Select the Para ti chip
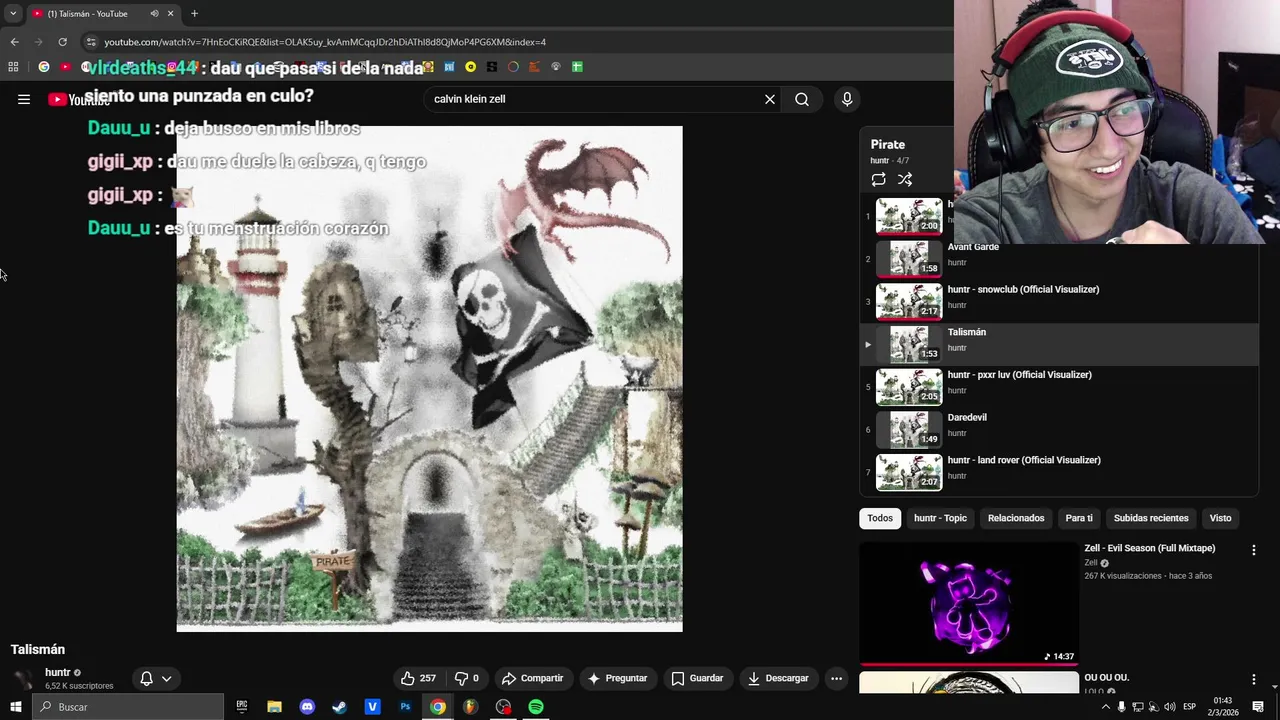Screen dimensions: 1280x720 [x=1079, y=518]
